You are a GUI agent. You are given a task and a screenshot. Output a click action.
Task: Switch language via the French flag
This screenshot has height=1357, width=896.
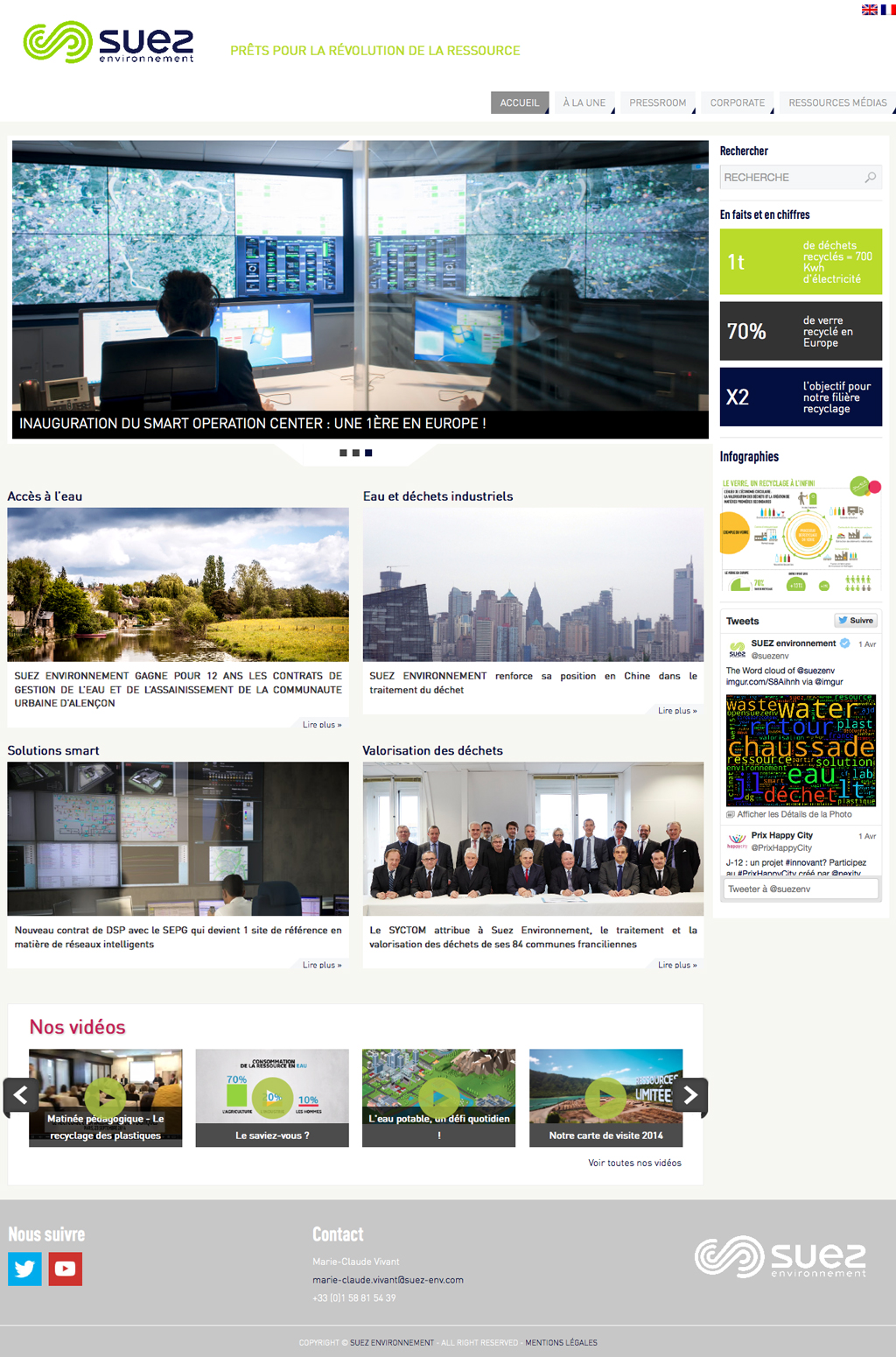888,10
